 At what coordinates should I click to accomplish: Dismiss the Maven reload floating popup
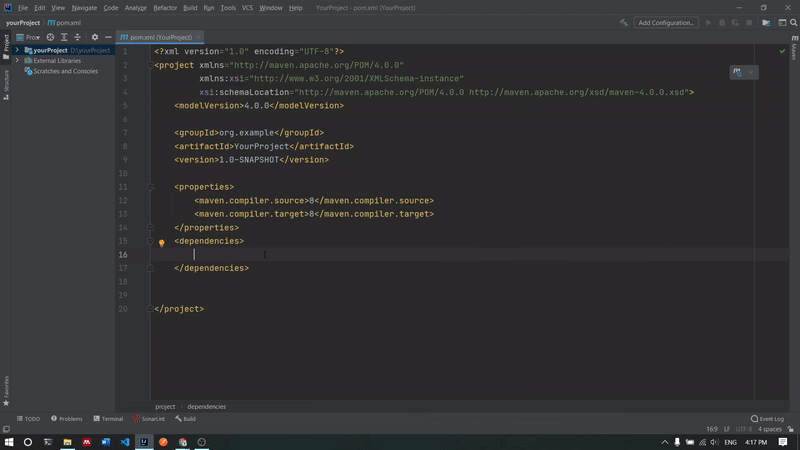click(x=751, y=72)
